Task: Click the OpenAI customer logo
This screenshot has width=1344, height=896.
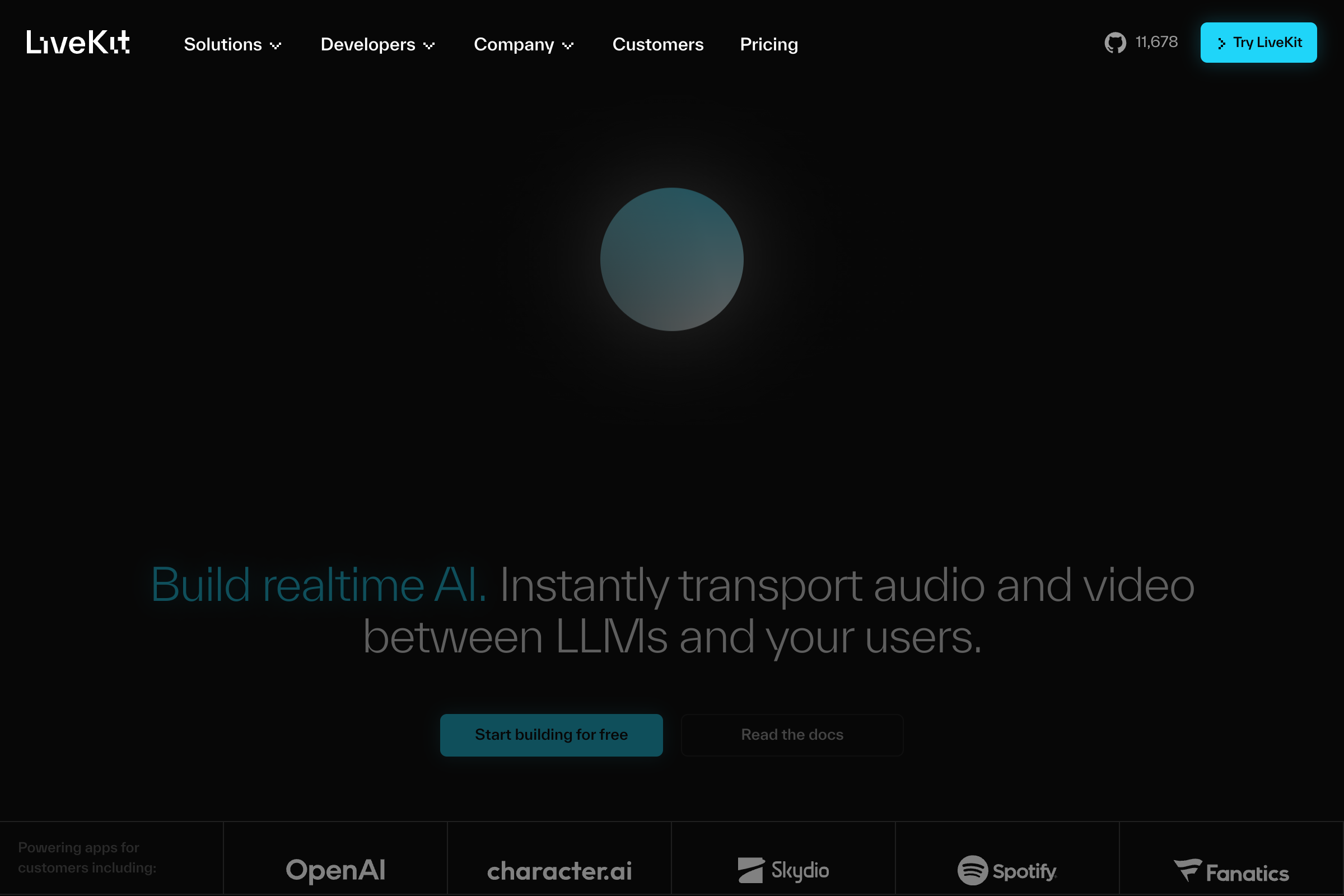Action: click(335, 871)
